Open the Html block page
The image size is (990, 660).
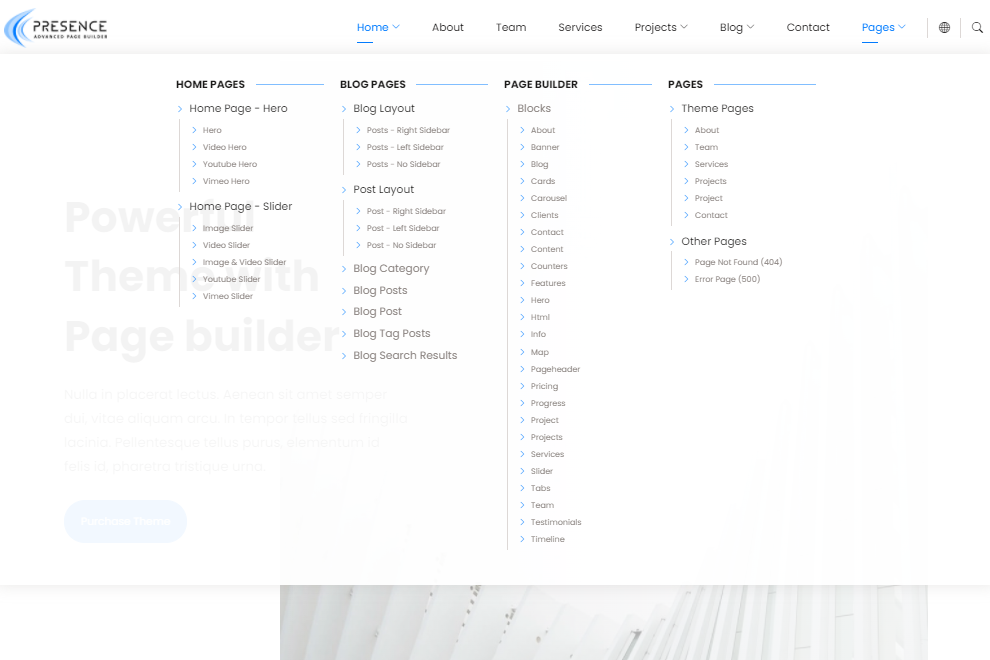[x=540, y=318]
